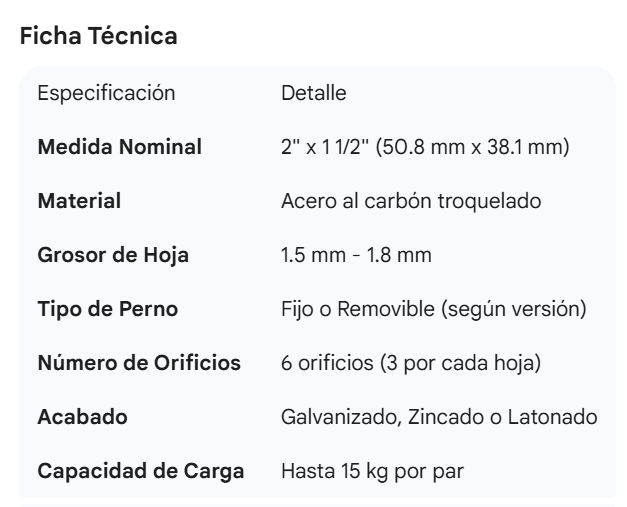Click the Número de Orificios label
Image resolution: width=627 pixels, height=507 pixels.
pos(139,363)
